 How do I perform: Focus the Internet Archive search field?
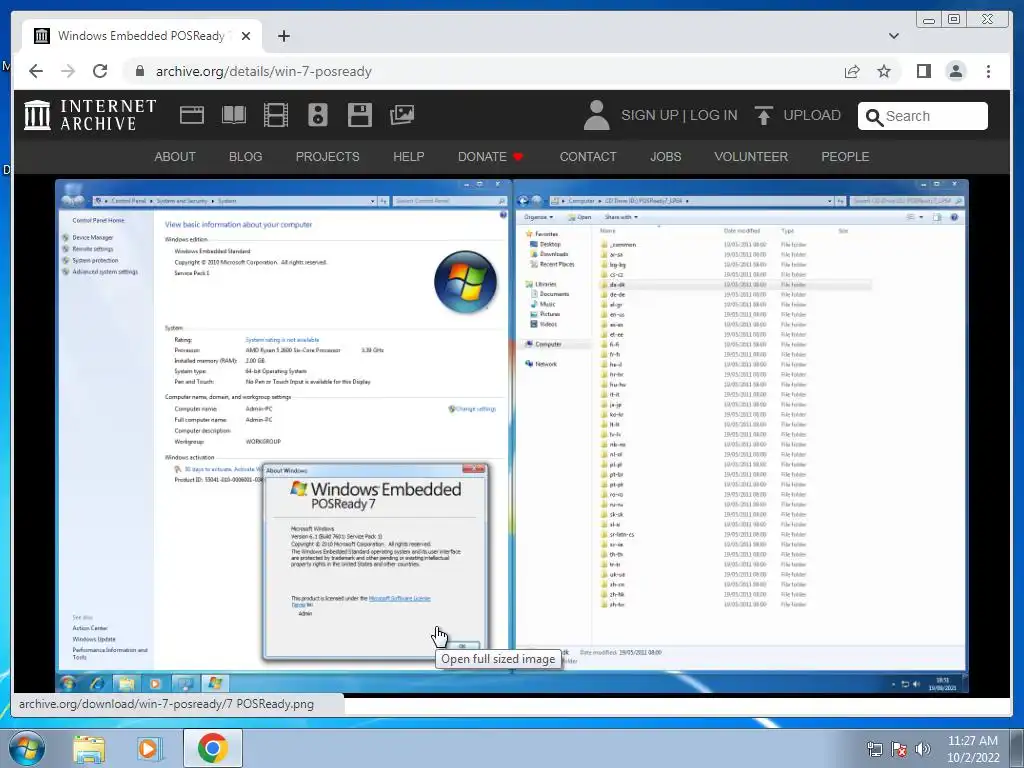(x=923, y=116)
